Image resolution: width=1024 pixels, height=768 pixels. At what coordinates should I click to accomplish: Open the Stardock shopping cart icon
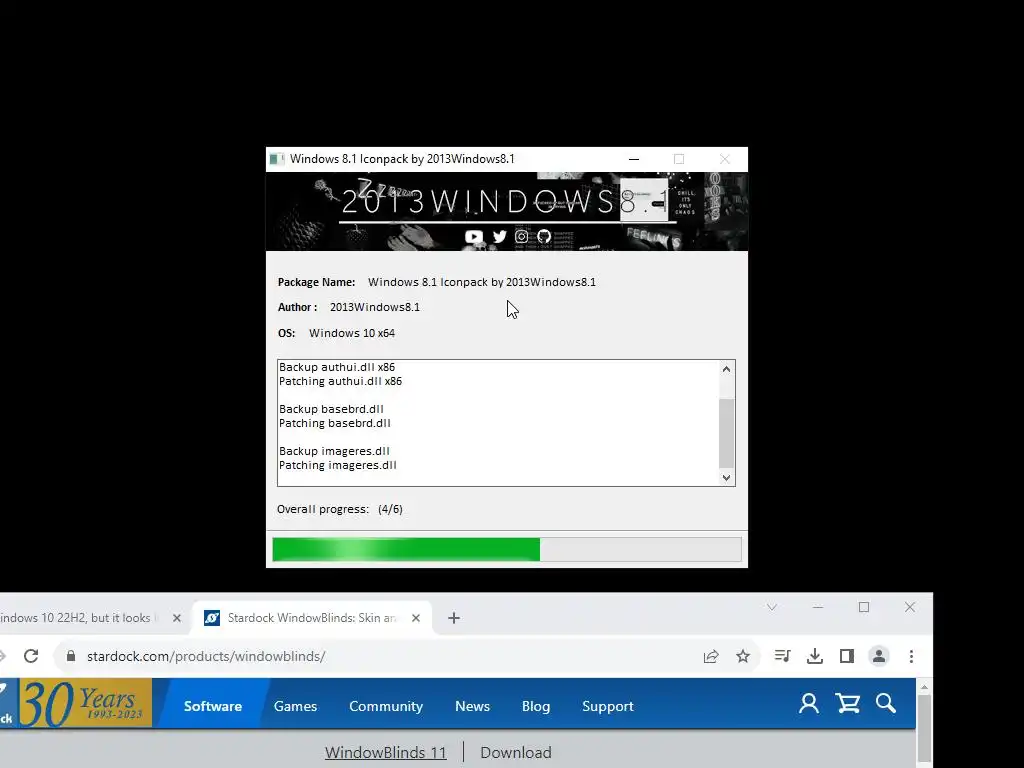click(848, 703)
